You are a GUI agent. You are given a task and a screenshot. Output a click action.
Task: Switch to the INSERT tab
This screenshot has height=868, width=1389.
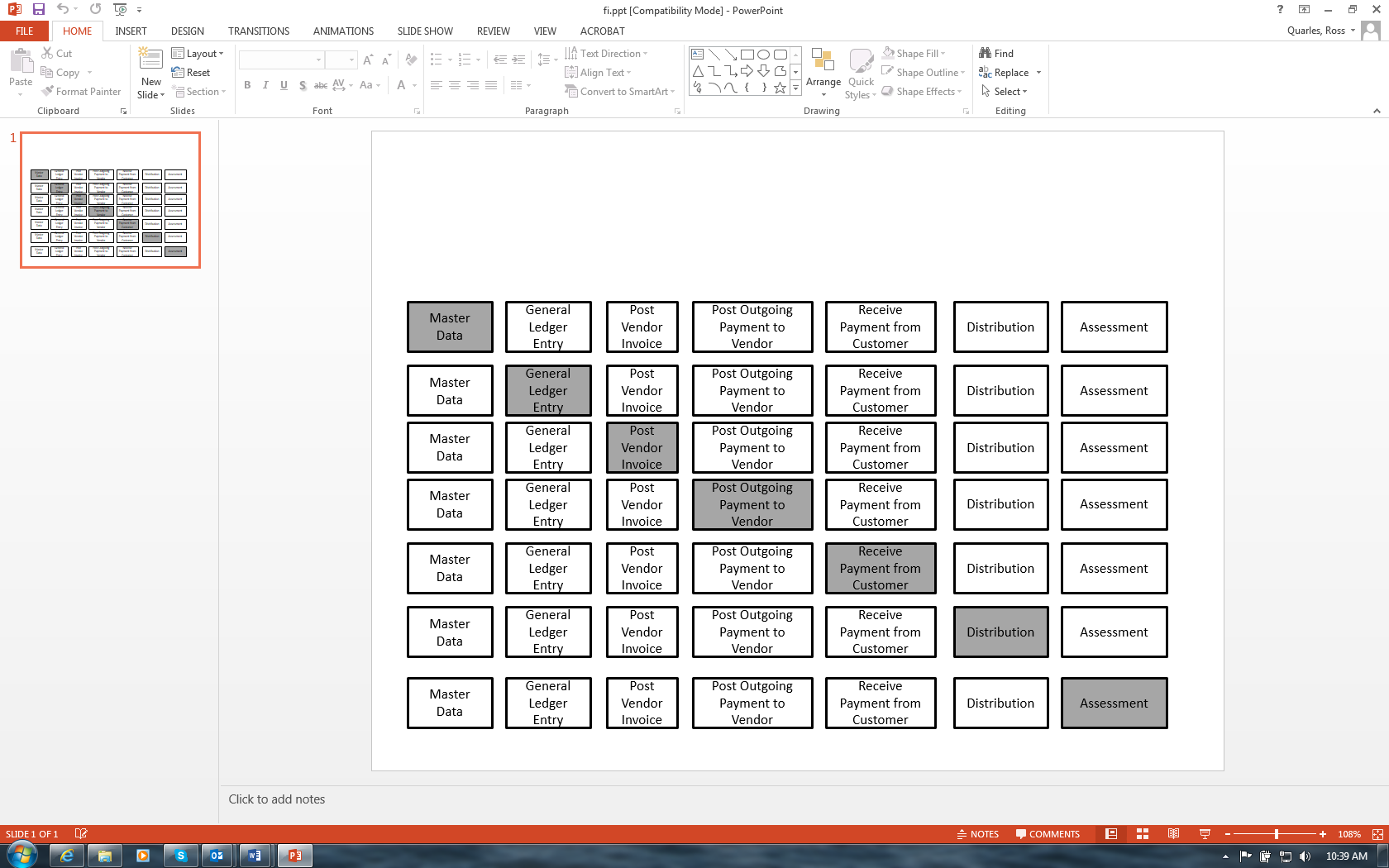coord(131,31)
